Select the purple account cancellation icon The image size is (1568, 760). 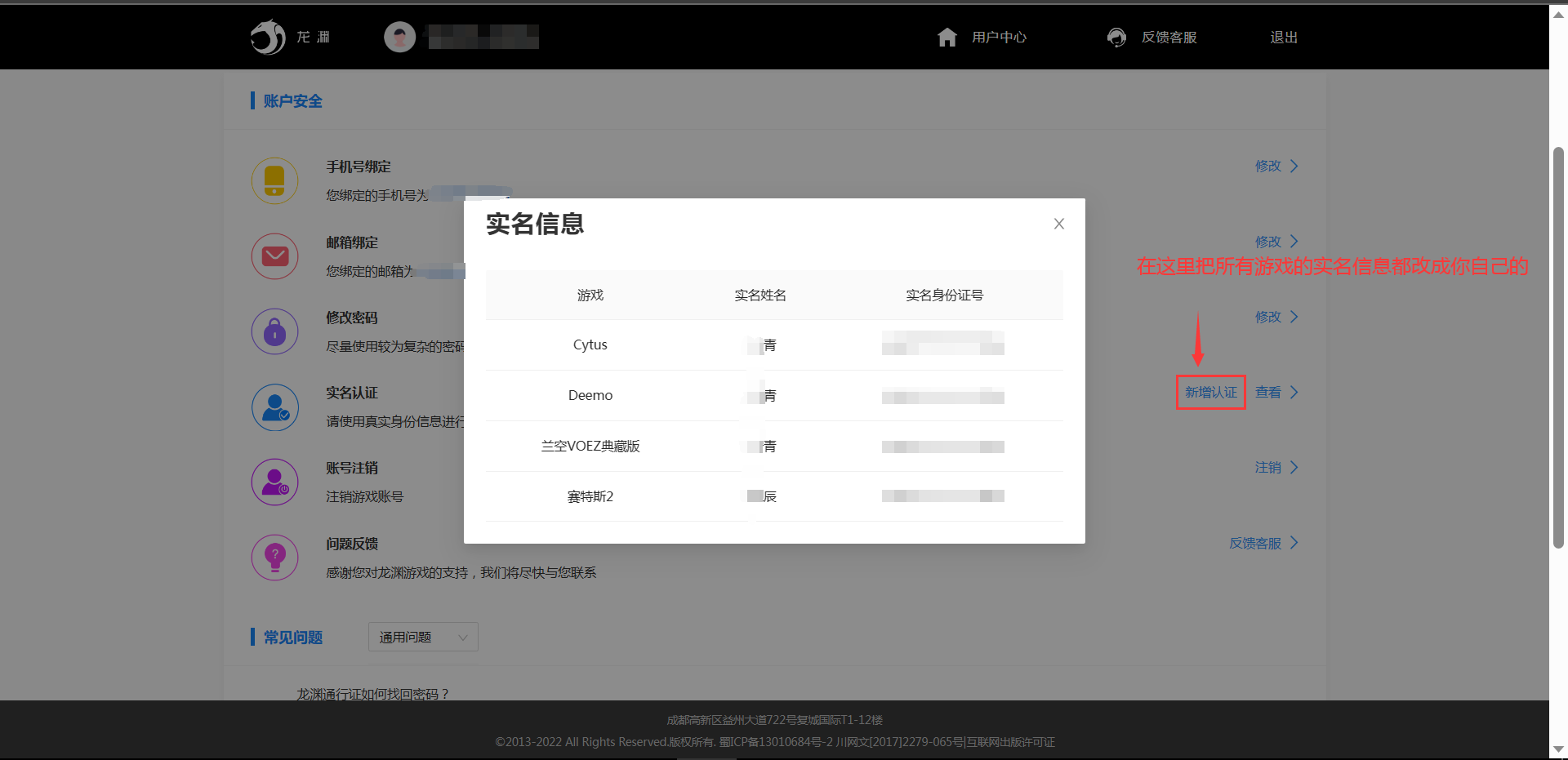pos(274,482)
